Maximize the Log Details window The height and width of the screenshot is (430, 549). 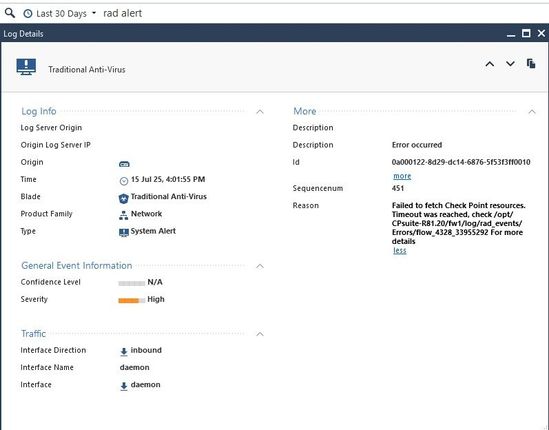click(526, 33)
